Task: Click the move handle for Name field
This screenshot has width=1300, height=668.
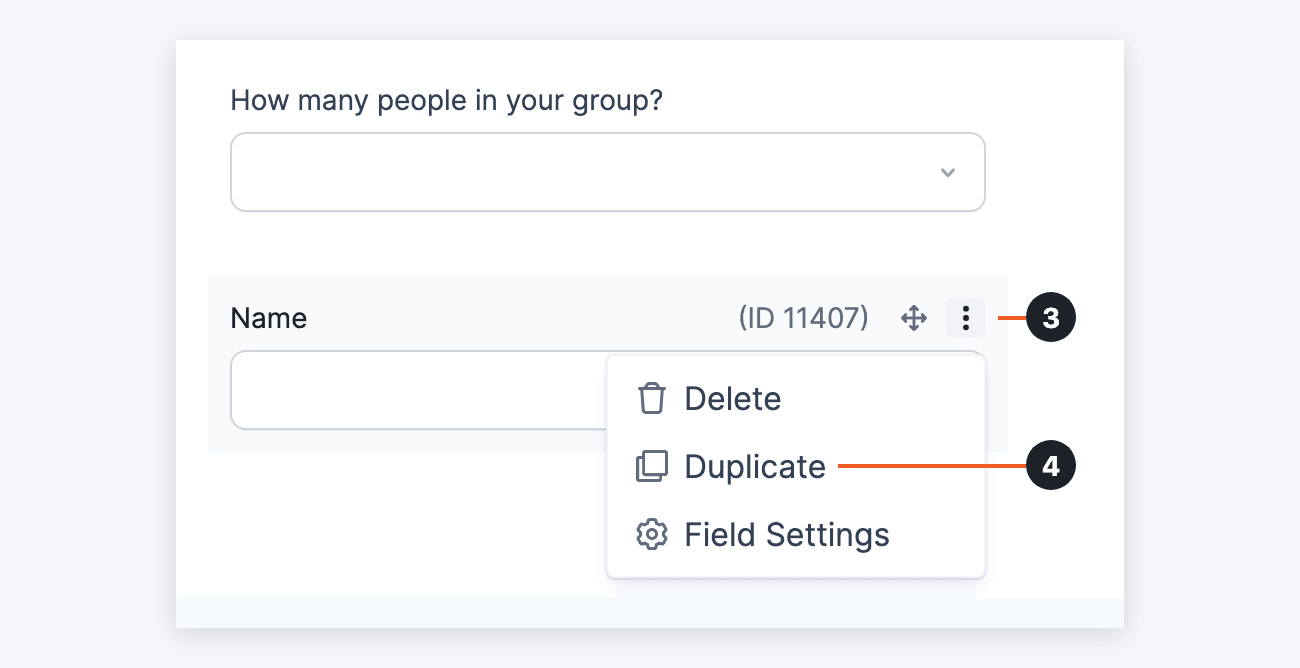Action: pos(913,319)
